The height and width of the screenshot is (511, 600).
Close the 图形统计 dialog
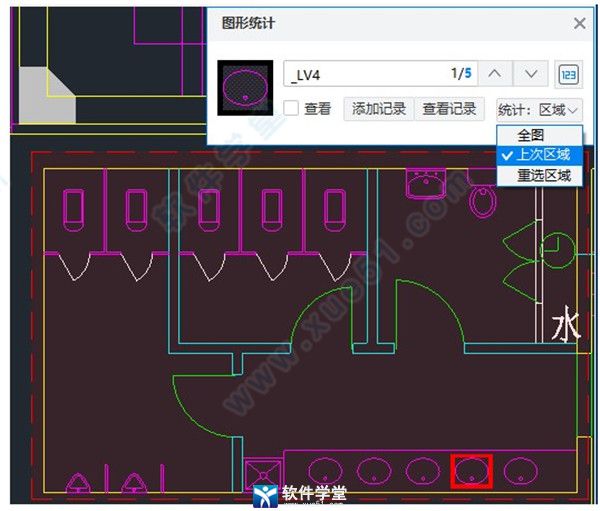tap(579, 23)
